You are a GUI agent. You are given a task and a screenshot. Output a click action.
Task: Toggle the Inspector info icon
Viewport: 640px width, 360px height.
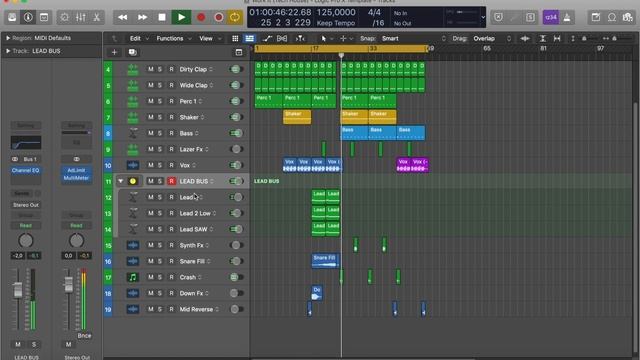28,17
